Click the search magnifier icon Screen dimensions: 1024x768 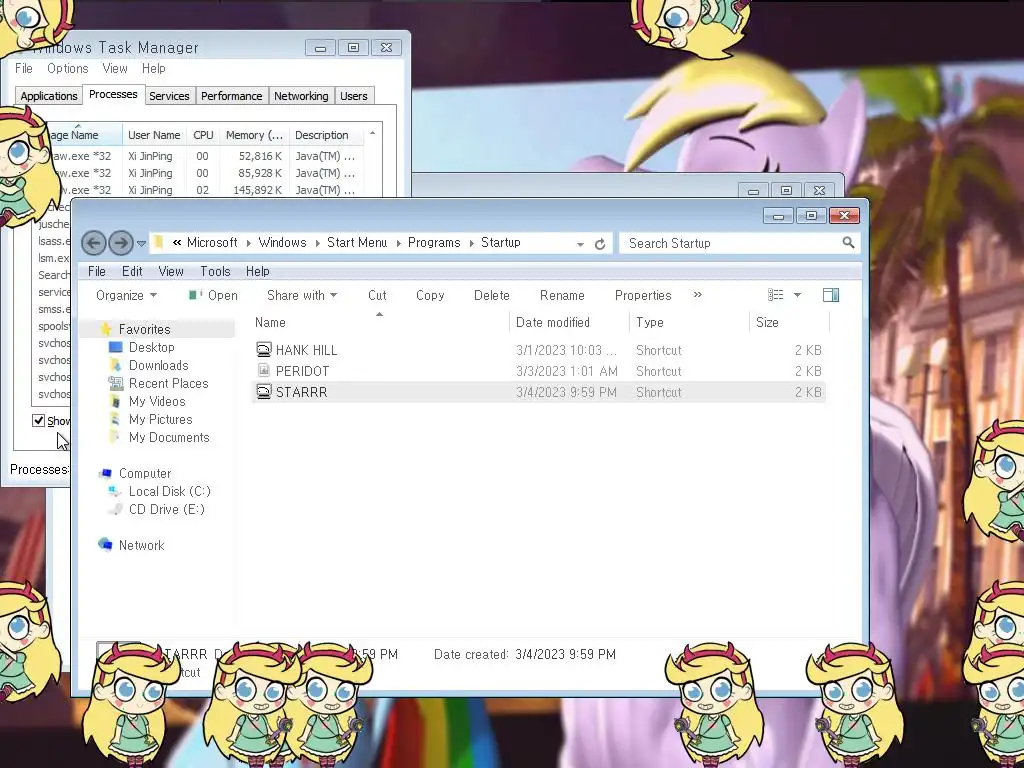(848, 243)
